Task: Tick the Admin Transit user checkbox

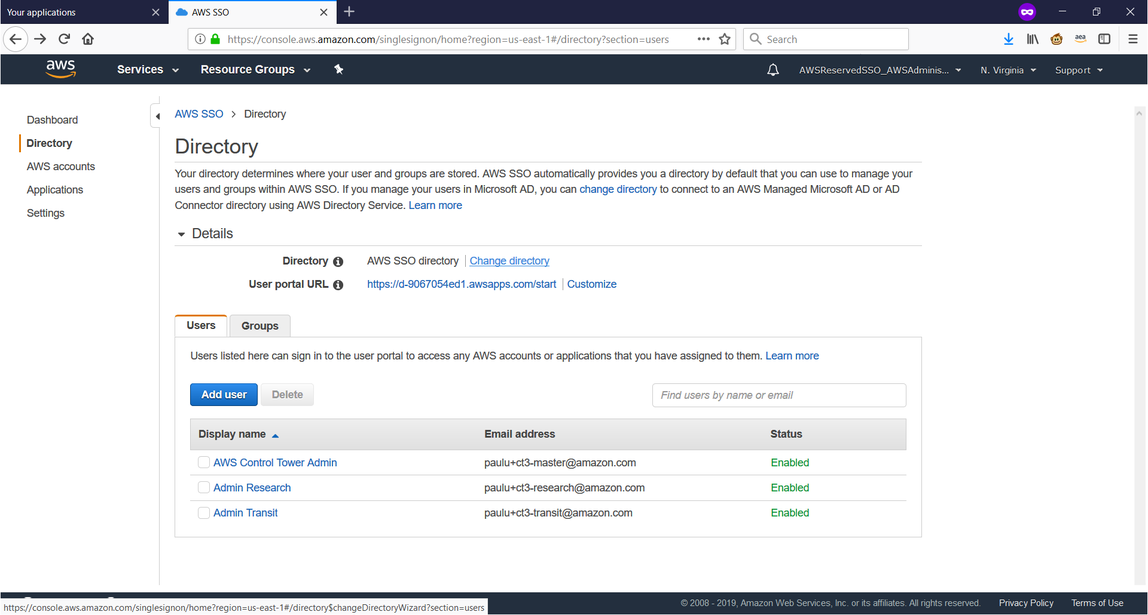Action: pyautogui.click(x=204, y=512)
